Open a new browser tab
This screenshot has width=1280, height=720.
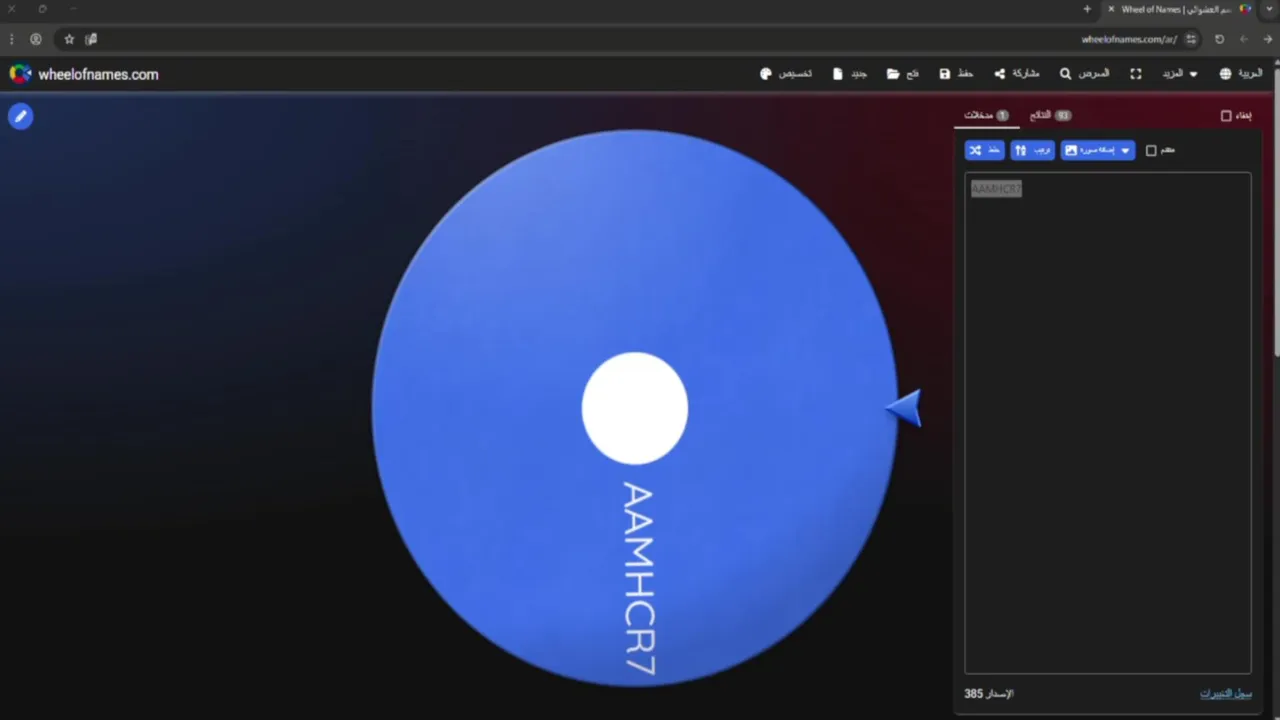click(1087, 9)
